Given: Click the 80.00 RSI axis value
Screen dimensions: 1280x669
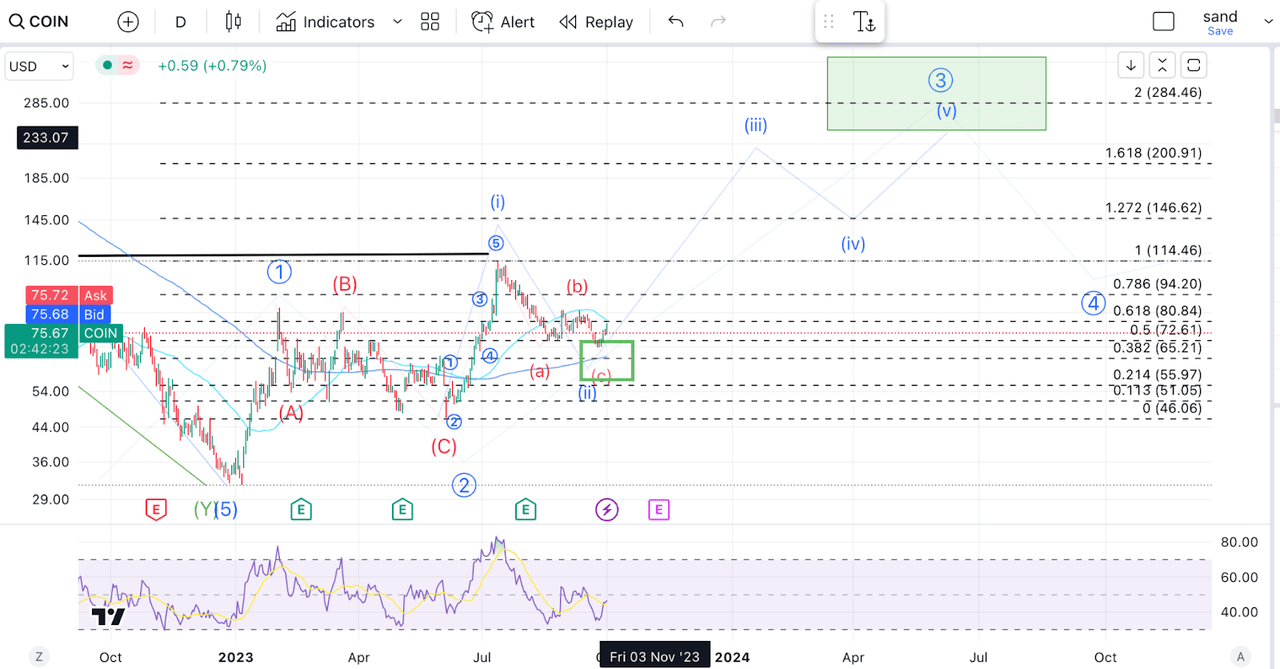Looking at the screenshot, I should [x=1238, y=542].
